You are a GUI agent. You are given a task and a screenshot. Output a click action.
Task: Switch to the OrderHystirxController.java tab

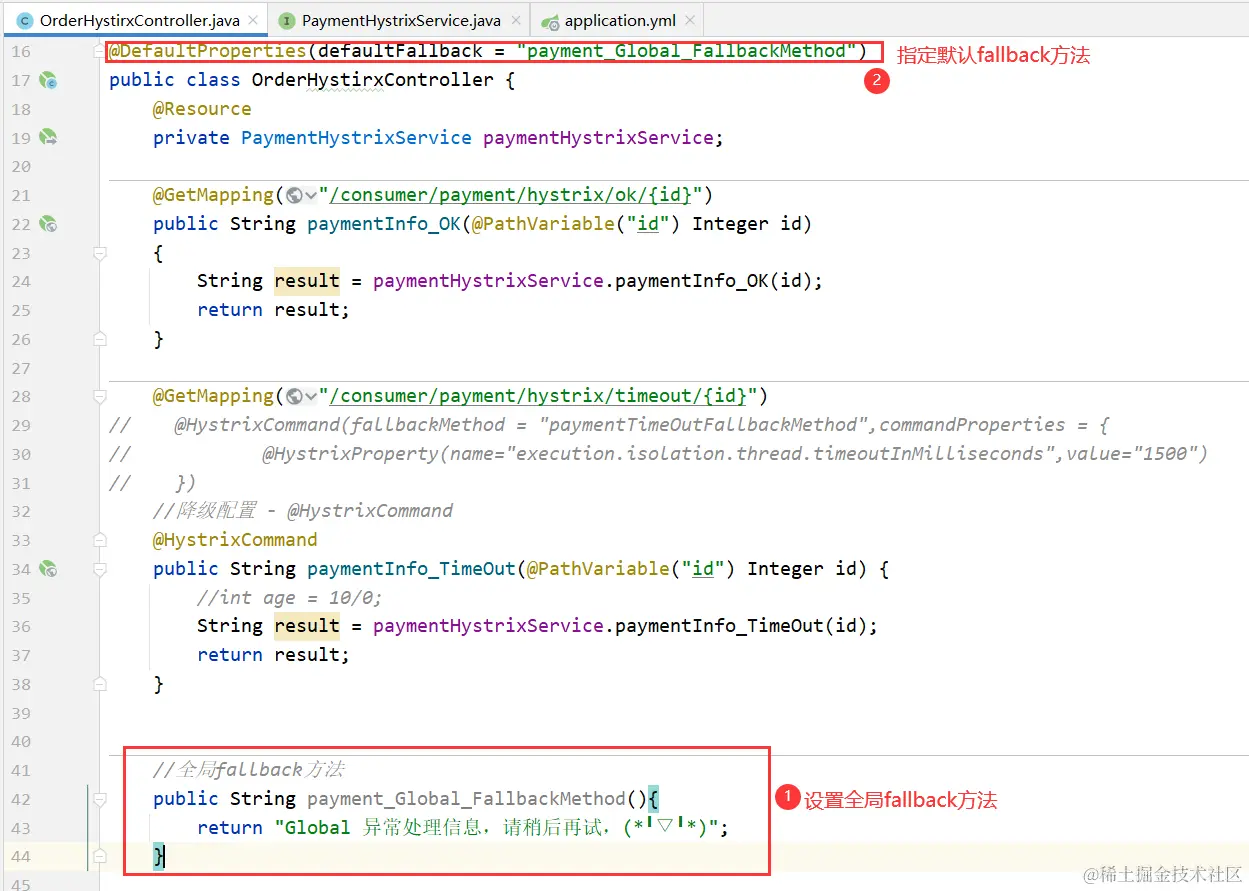click(x=136, y=20)
